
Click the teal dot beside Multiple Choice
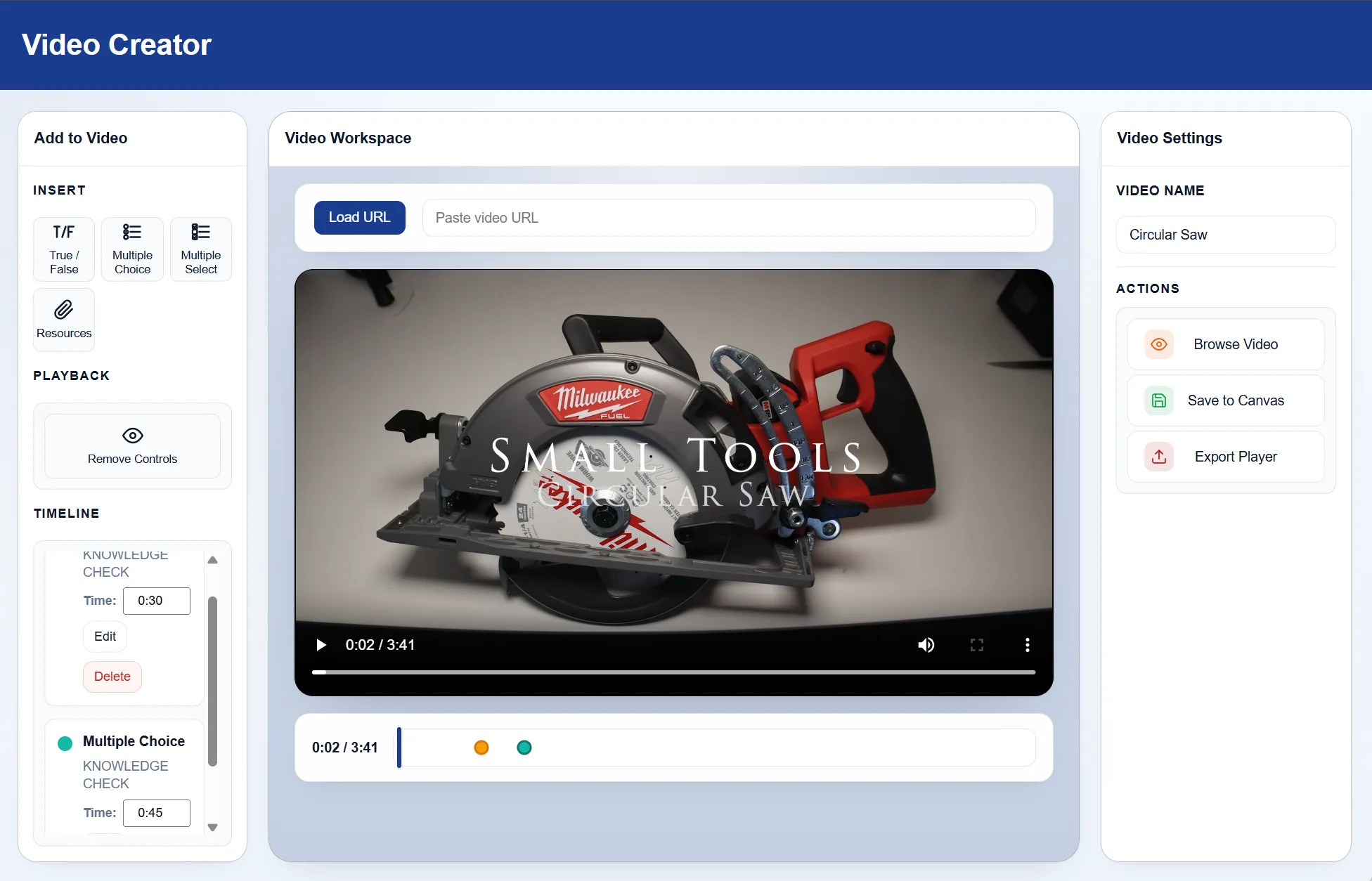(x=65, y=743)
